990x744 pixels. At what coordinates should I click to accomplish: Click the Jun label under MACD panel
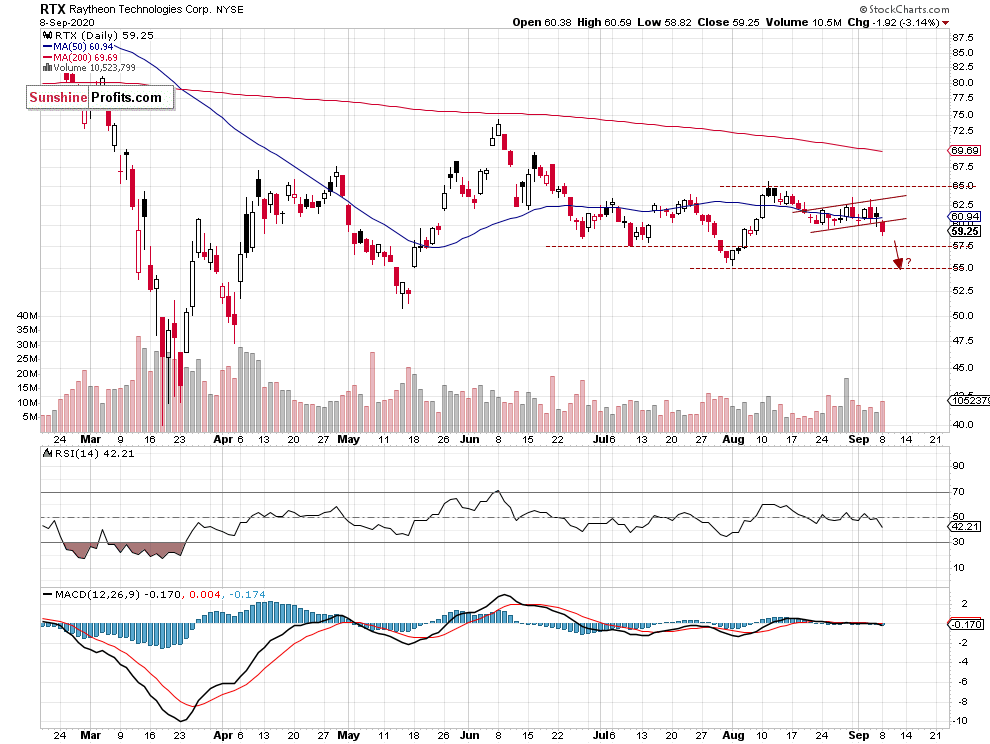pos(469,735)
